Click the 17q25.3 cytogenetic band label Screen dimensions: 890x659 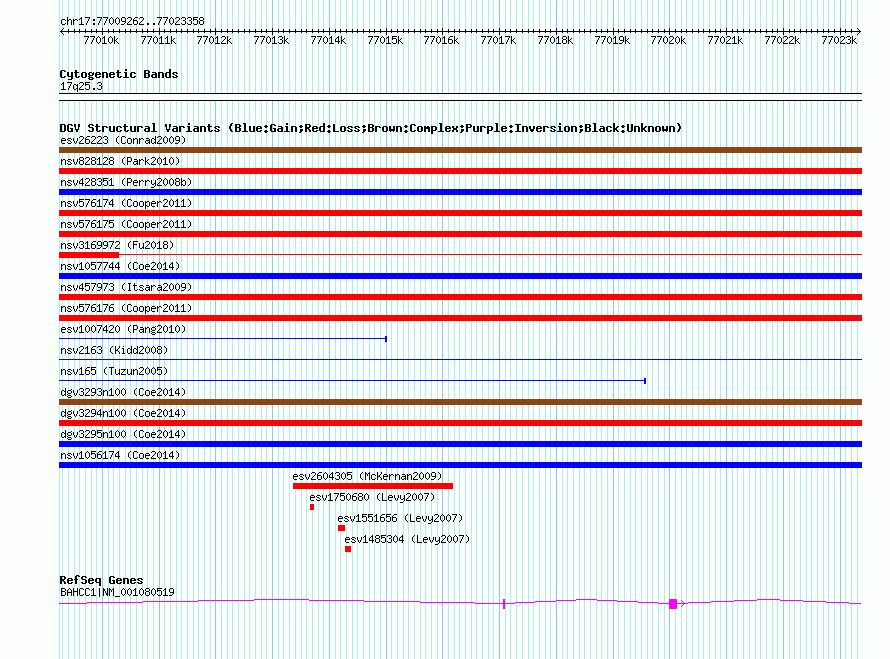tap(81, 86)
